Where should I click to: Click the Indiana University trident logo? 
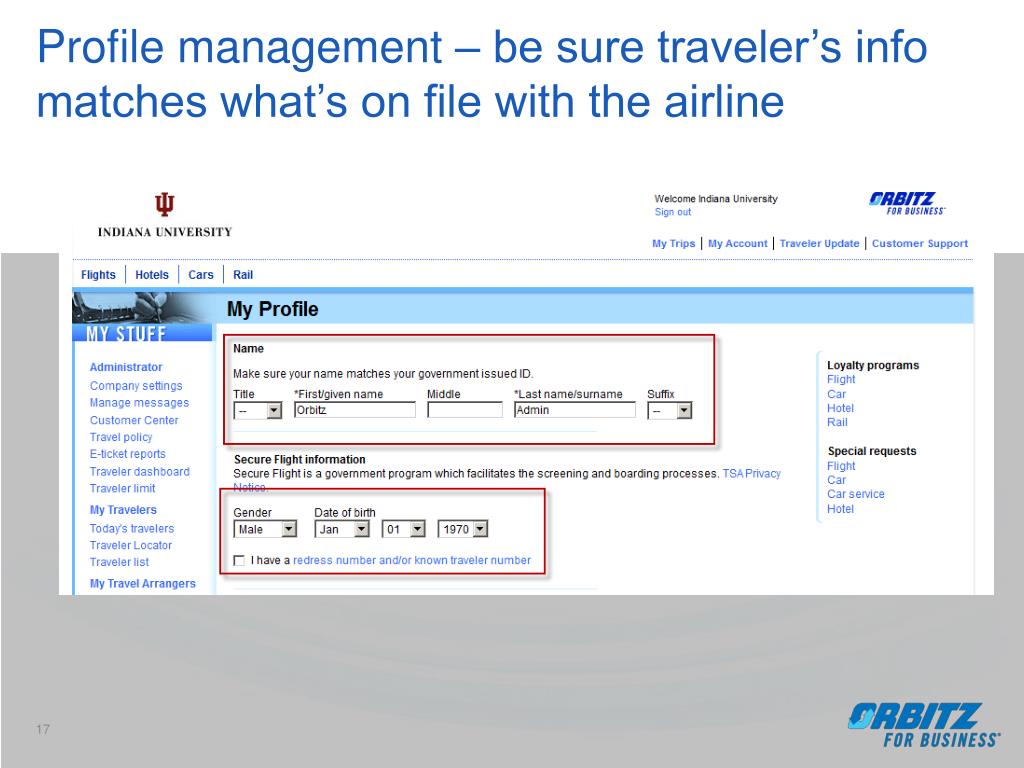pos(165,204)
